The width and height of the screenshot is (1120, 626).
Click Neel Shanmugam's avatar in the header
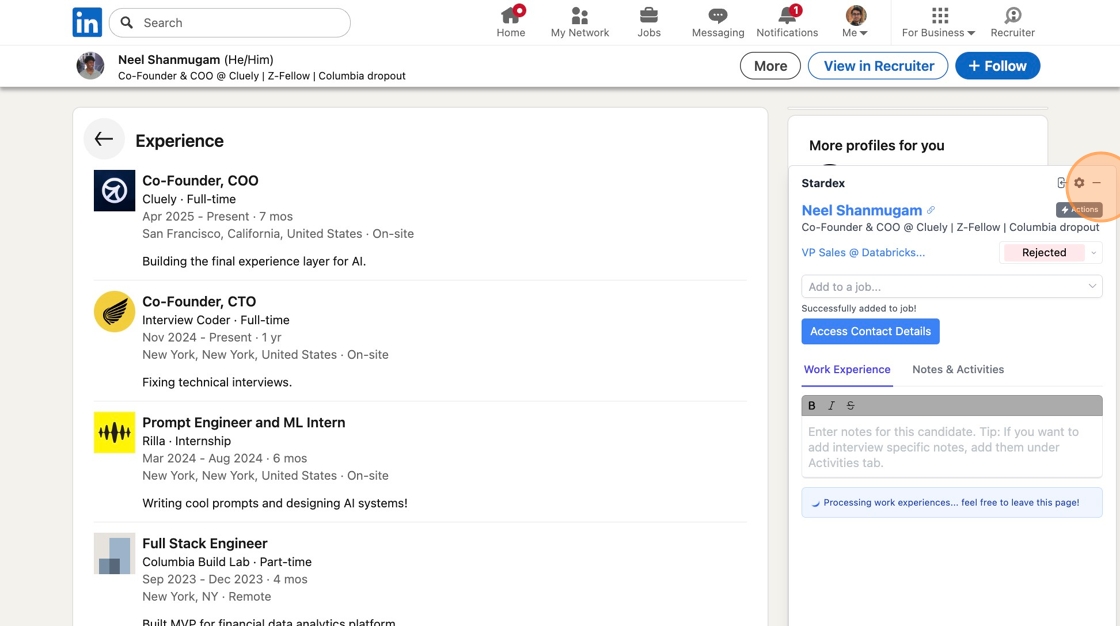tap(90, 66)
